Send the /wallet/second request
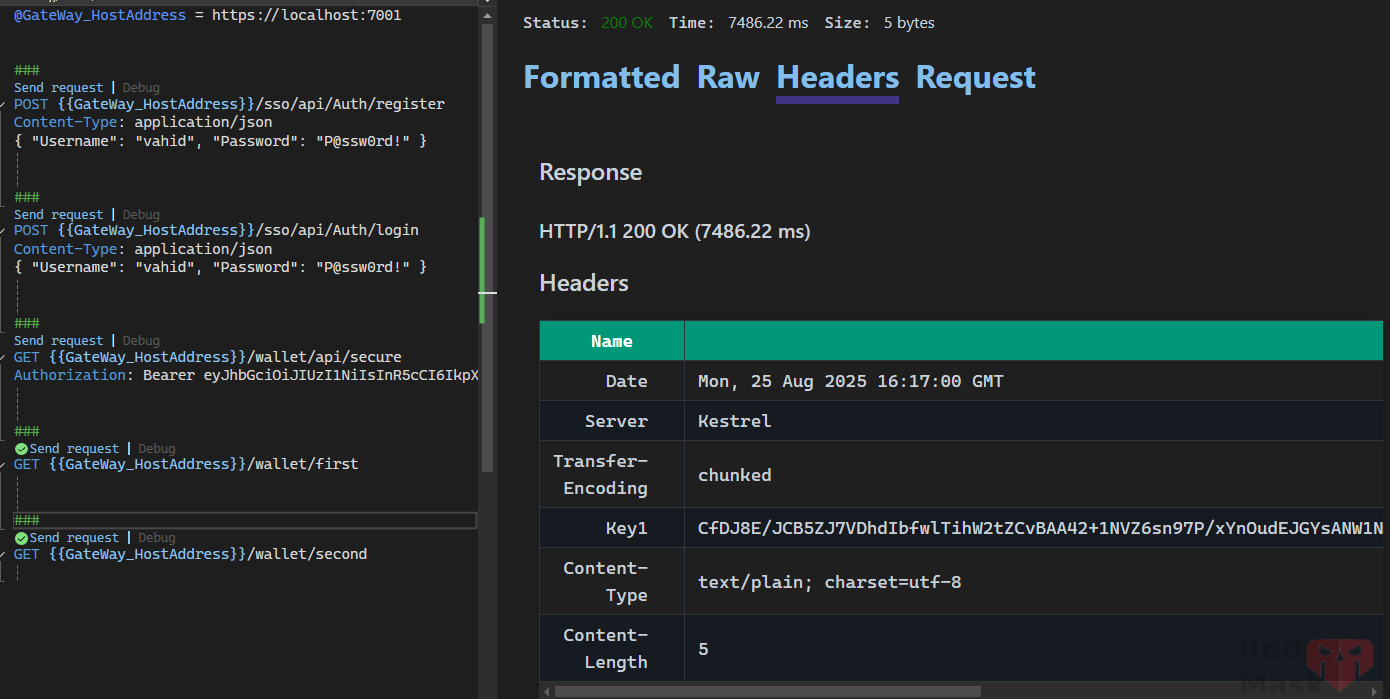The image size is (1390, 699). click(76, 537)
